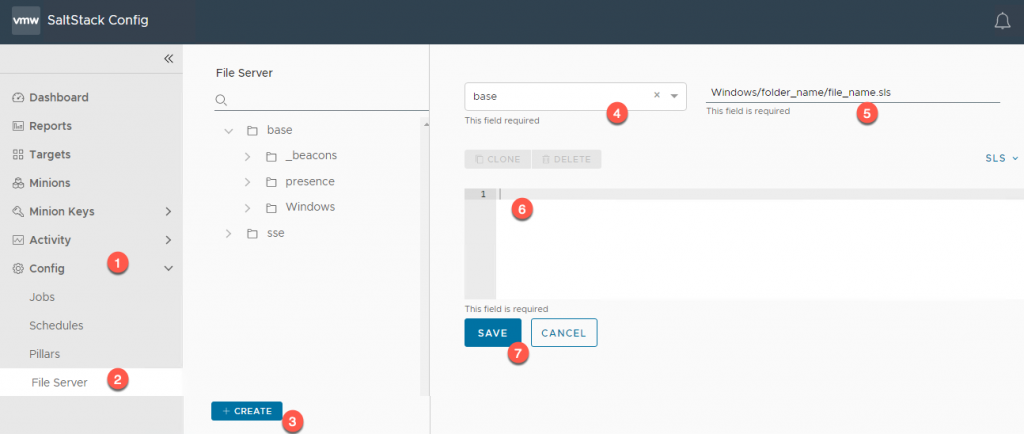The width and height of the screenshot is (1024, 434).
Task: Open Minions page
Action: click(50, 183)
